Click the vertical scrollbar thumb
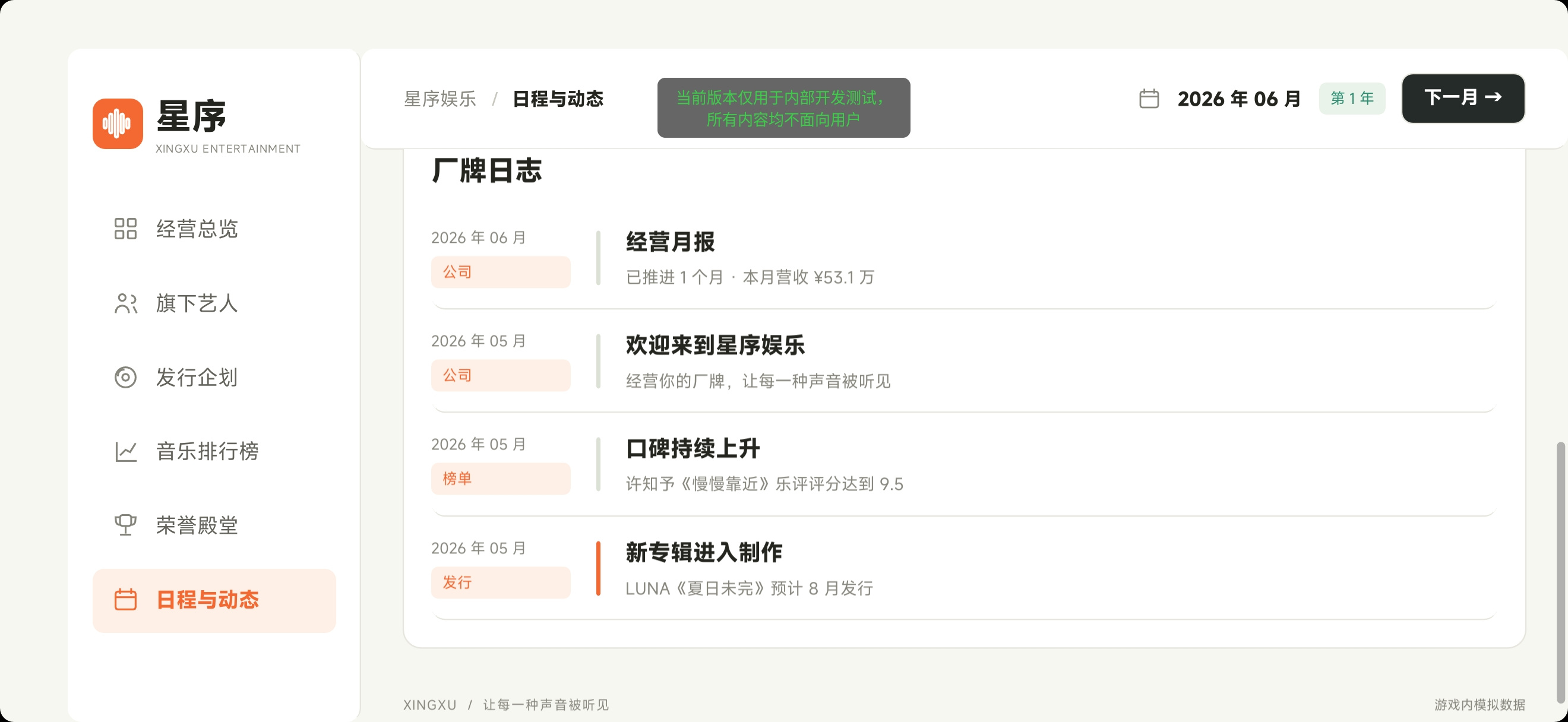The image size is (1568, 722). click(1560, 572)
